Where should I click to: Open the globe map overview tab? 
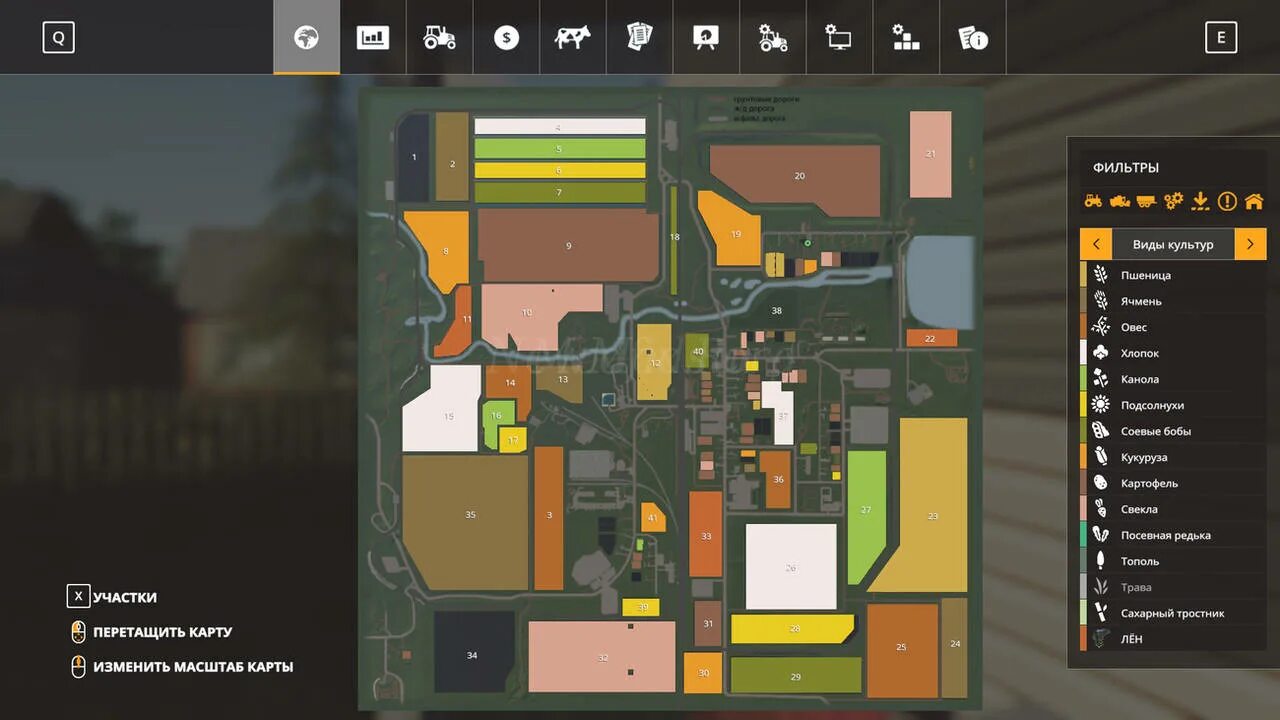pos(306,38)
